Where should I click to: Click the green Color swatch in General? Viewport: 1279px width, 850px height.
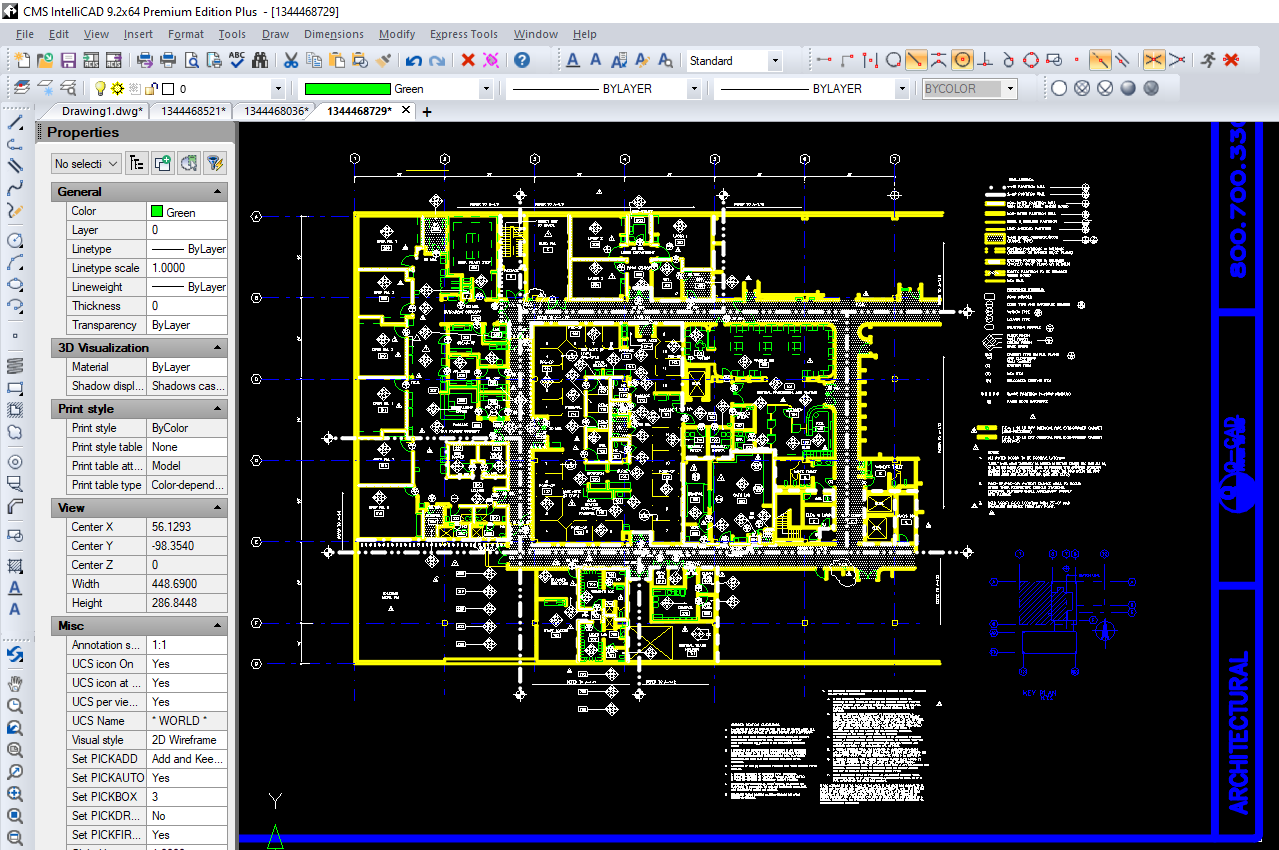pyautogui.click(x=157, y=211)
